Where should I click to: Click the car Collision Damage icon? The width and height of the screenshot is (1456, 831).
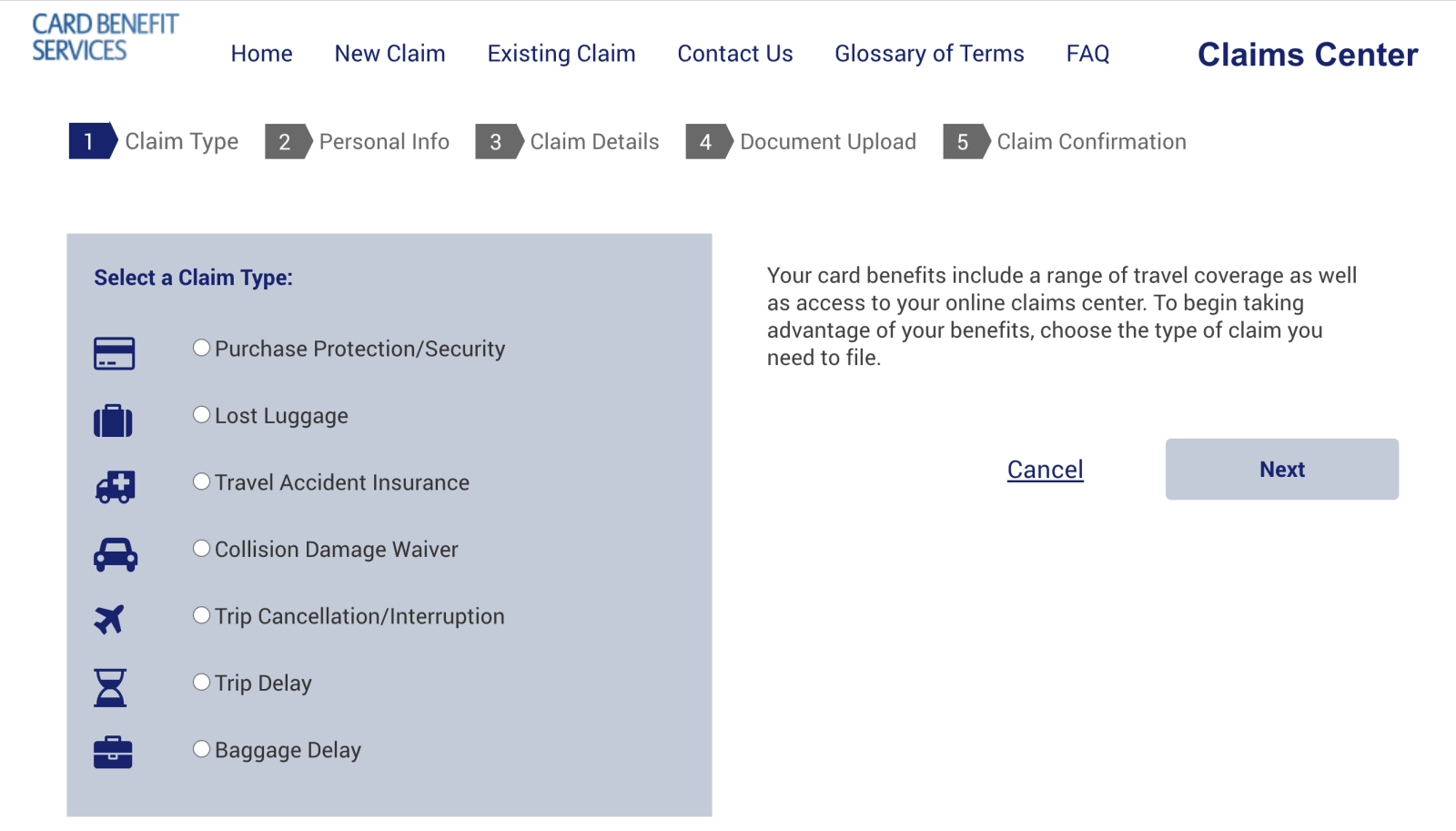(115, 554)
